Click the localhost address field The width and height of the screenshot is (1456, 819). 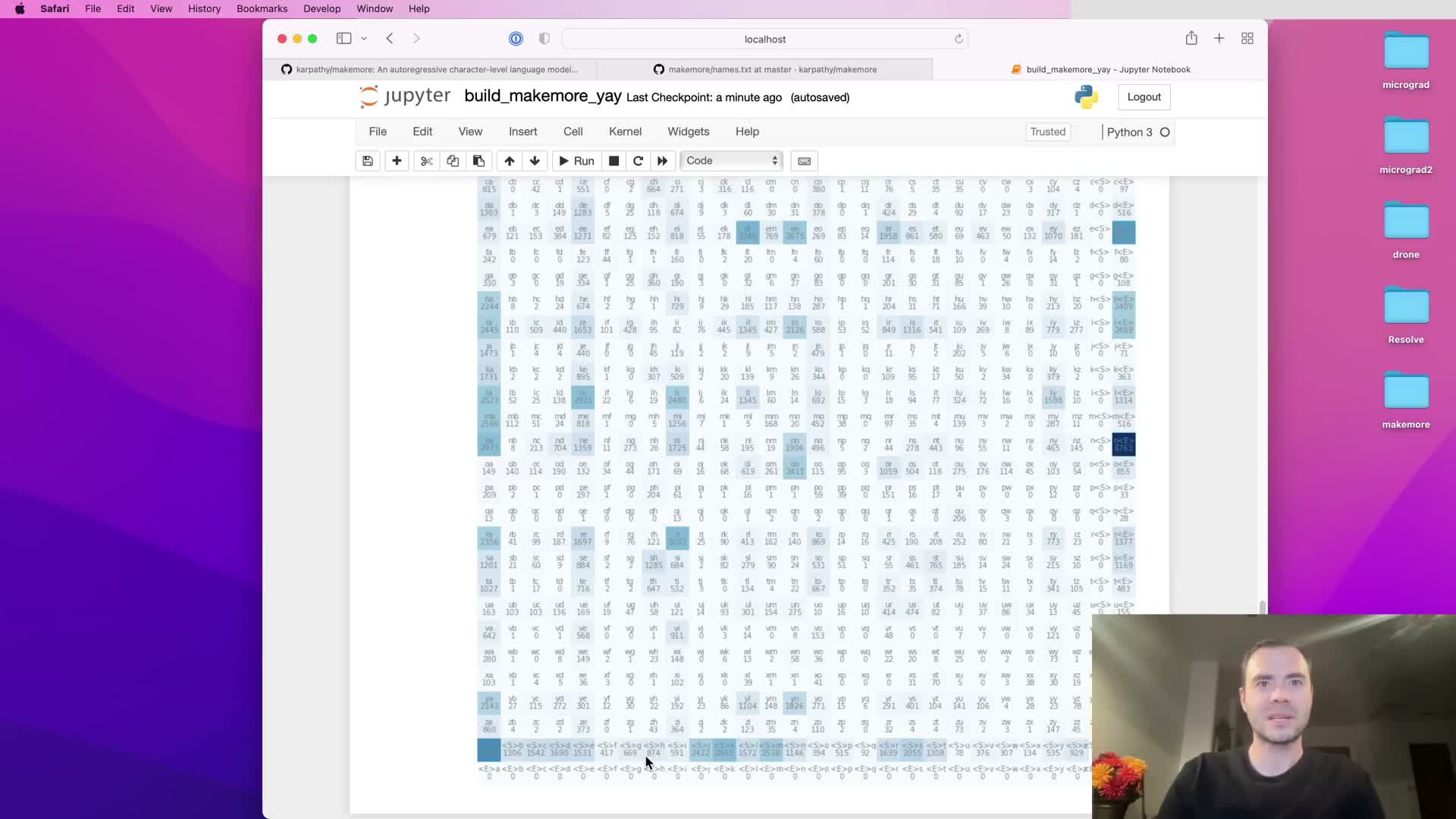click(764, 39)
